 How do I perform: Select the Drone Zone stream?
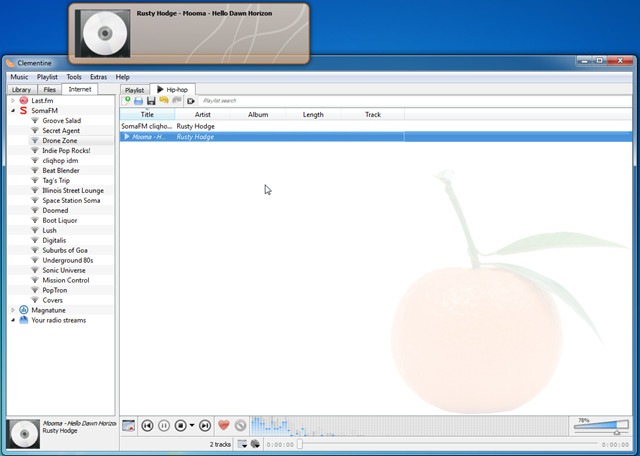click(x=60, y=140)
